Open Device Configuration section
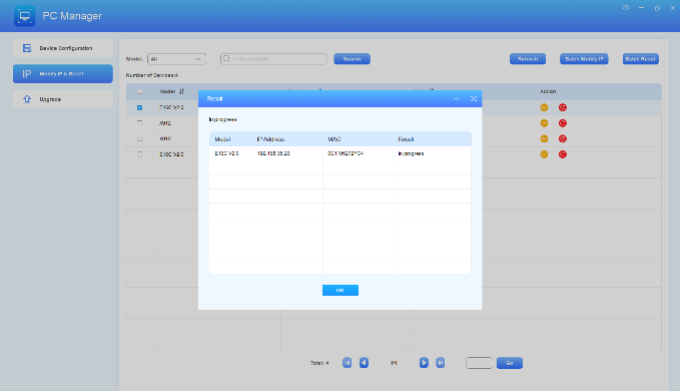The image size is (680, 391). 63,48
